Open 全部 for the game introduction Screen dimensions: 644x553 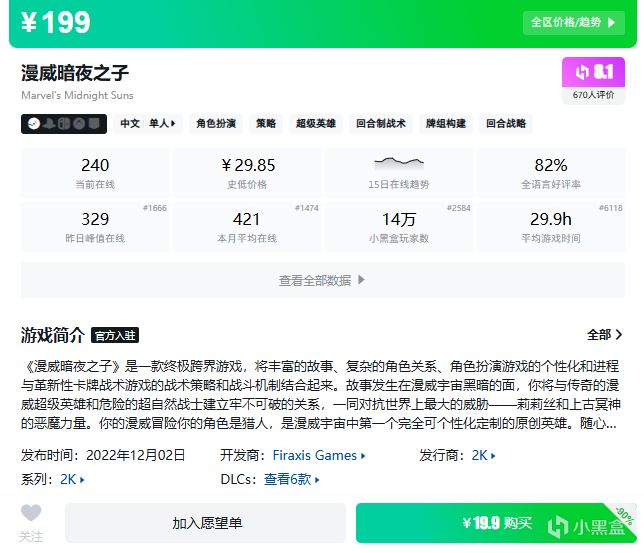[x=605, y=335]
